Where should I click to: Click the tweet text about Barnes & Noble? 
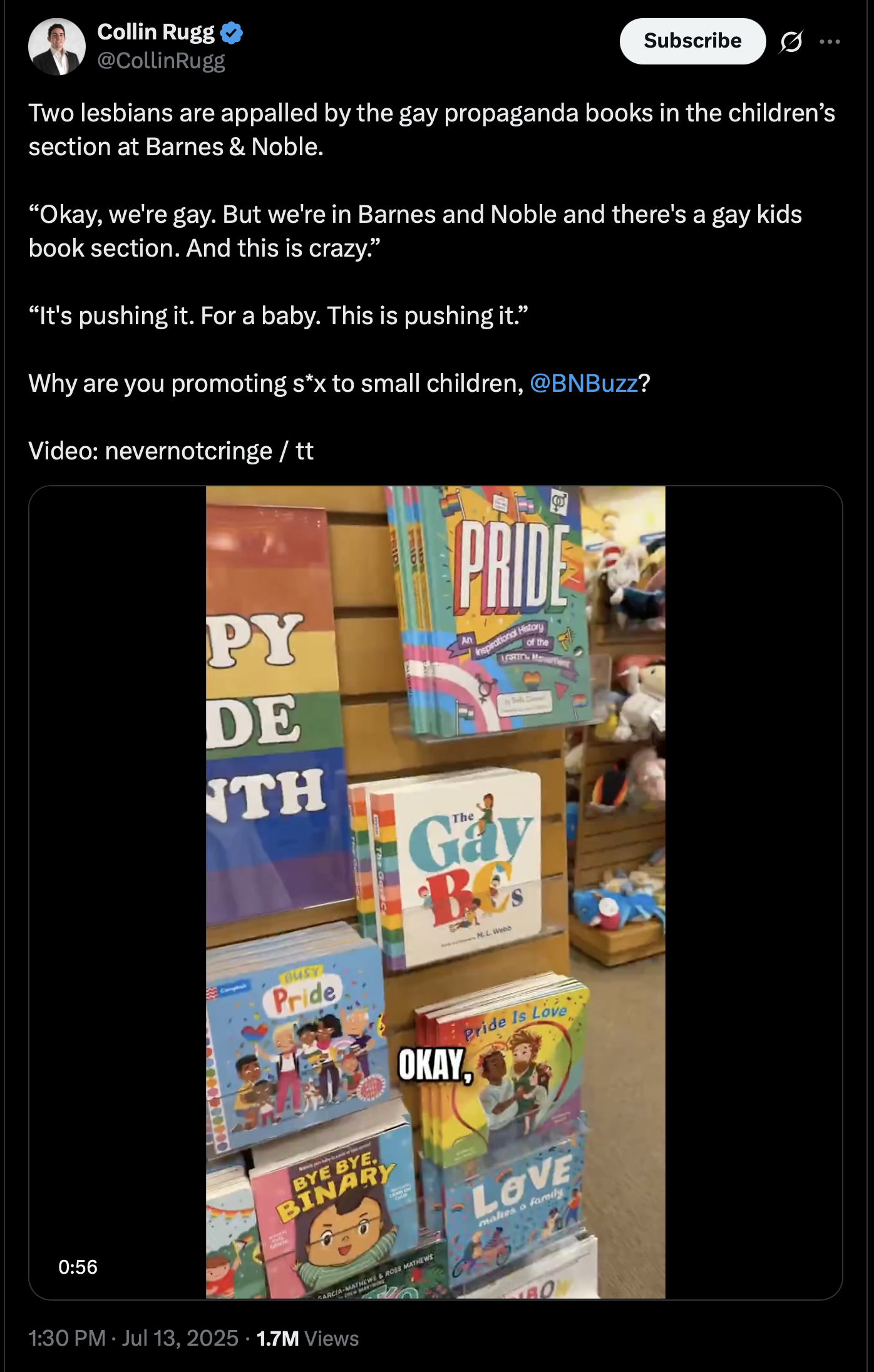pyautogui.click(x=432, y=130)
